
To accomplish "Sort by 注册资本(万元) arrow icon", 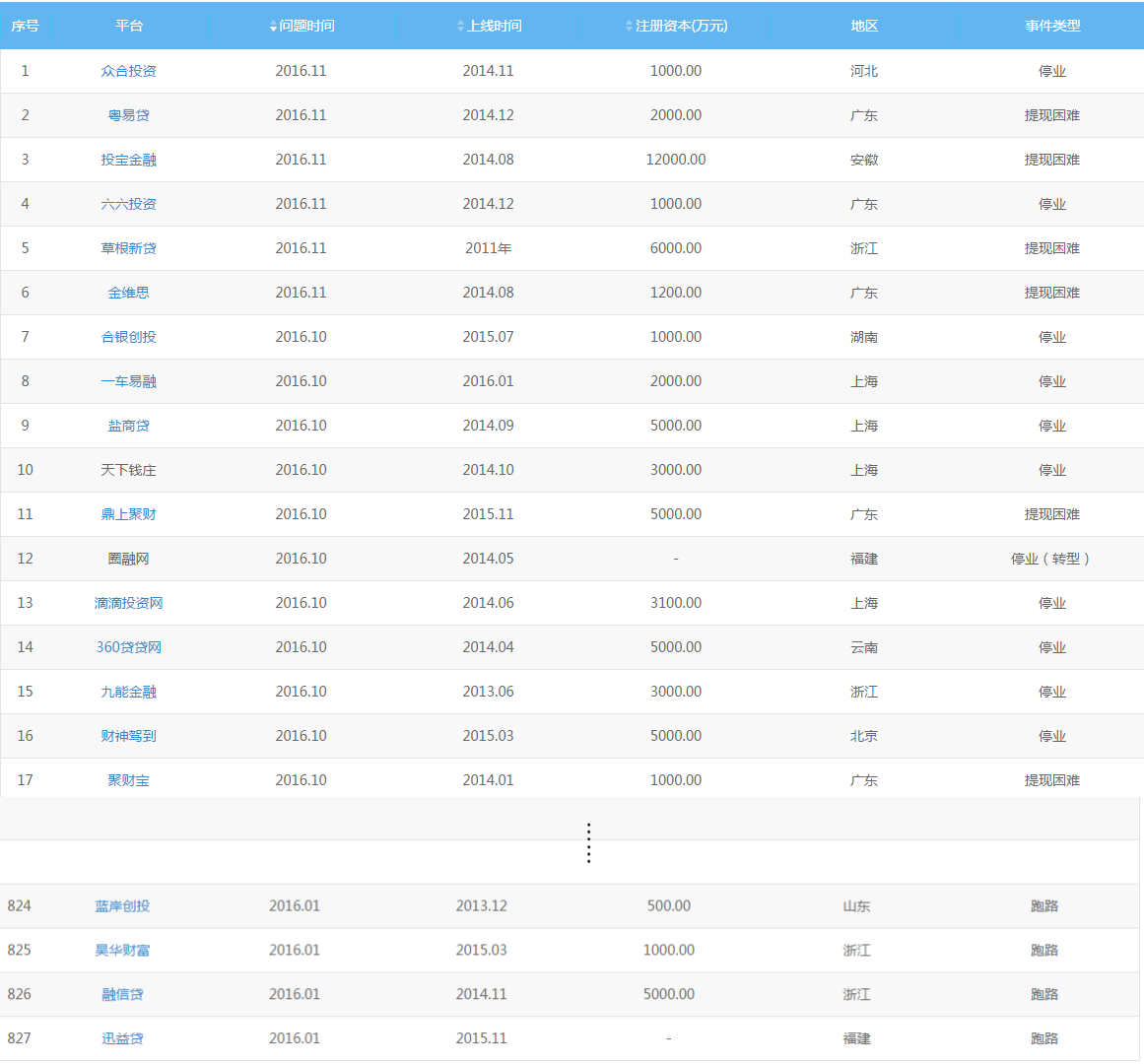I will (x=629, y=27).
